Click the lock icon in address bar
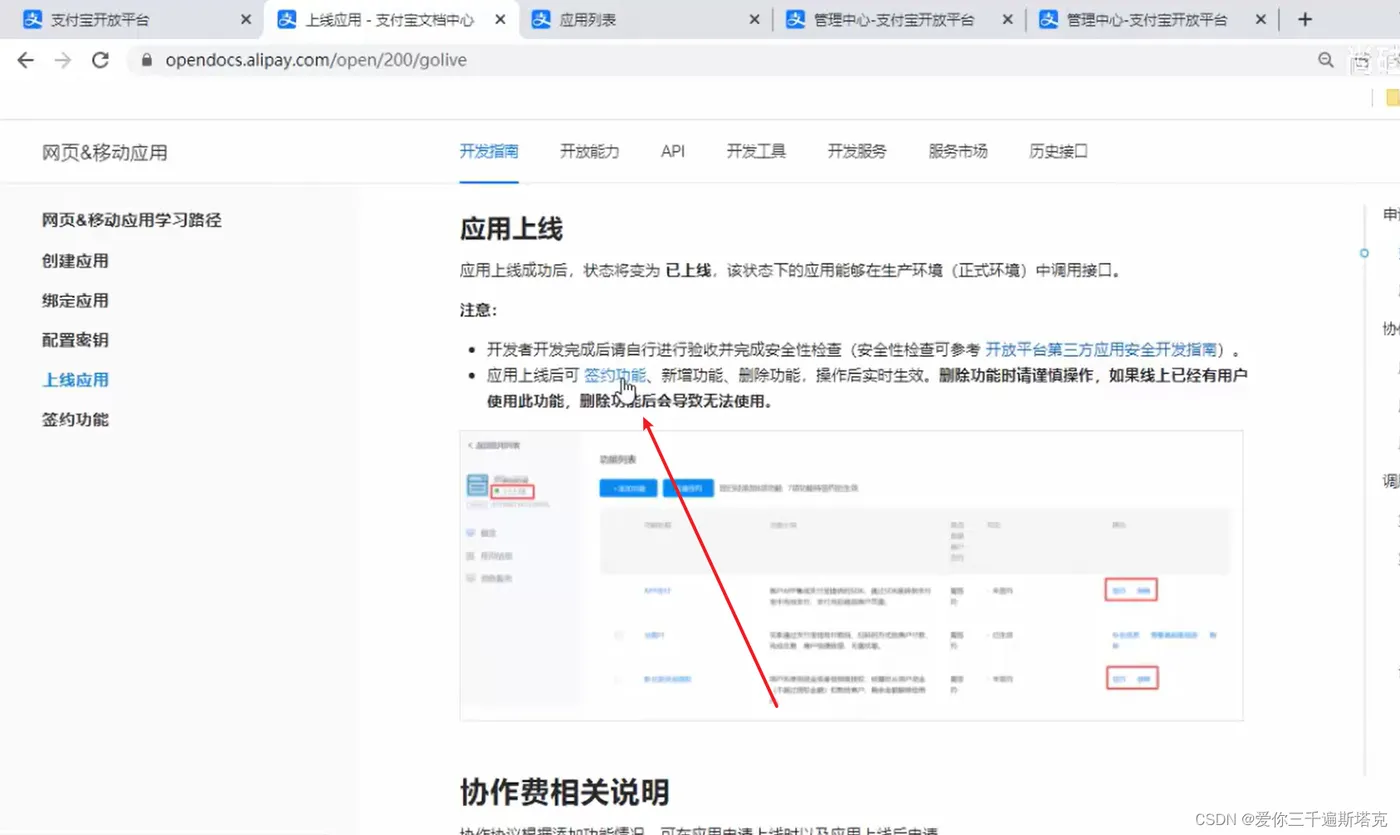 147,60
